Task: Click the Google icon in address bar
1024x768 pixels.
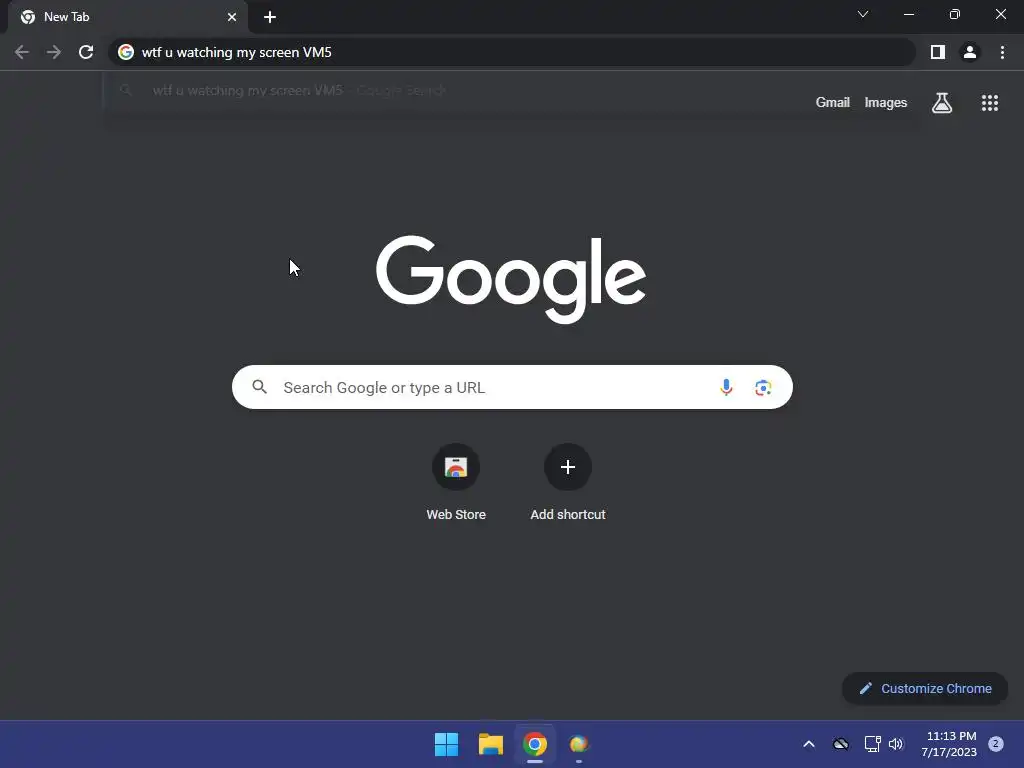Action: tap(126, 52)
